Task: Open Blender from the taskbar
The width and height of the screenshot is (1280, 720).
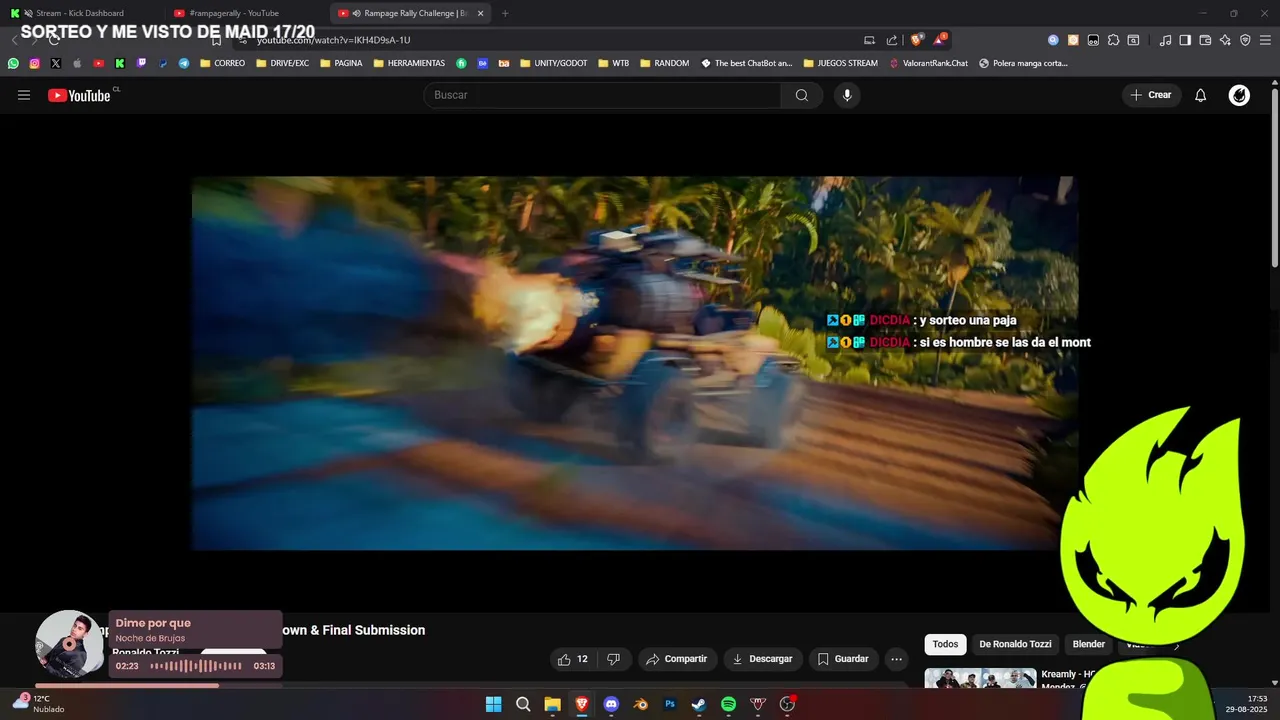Action: point(640,704)
